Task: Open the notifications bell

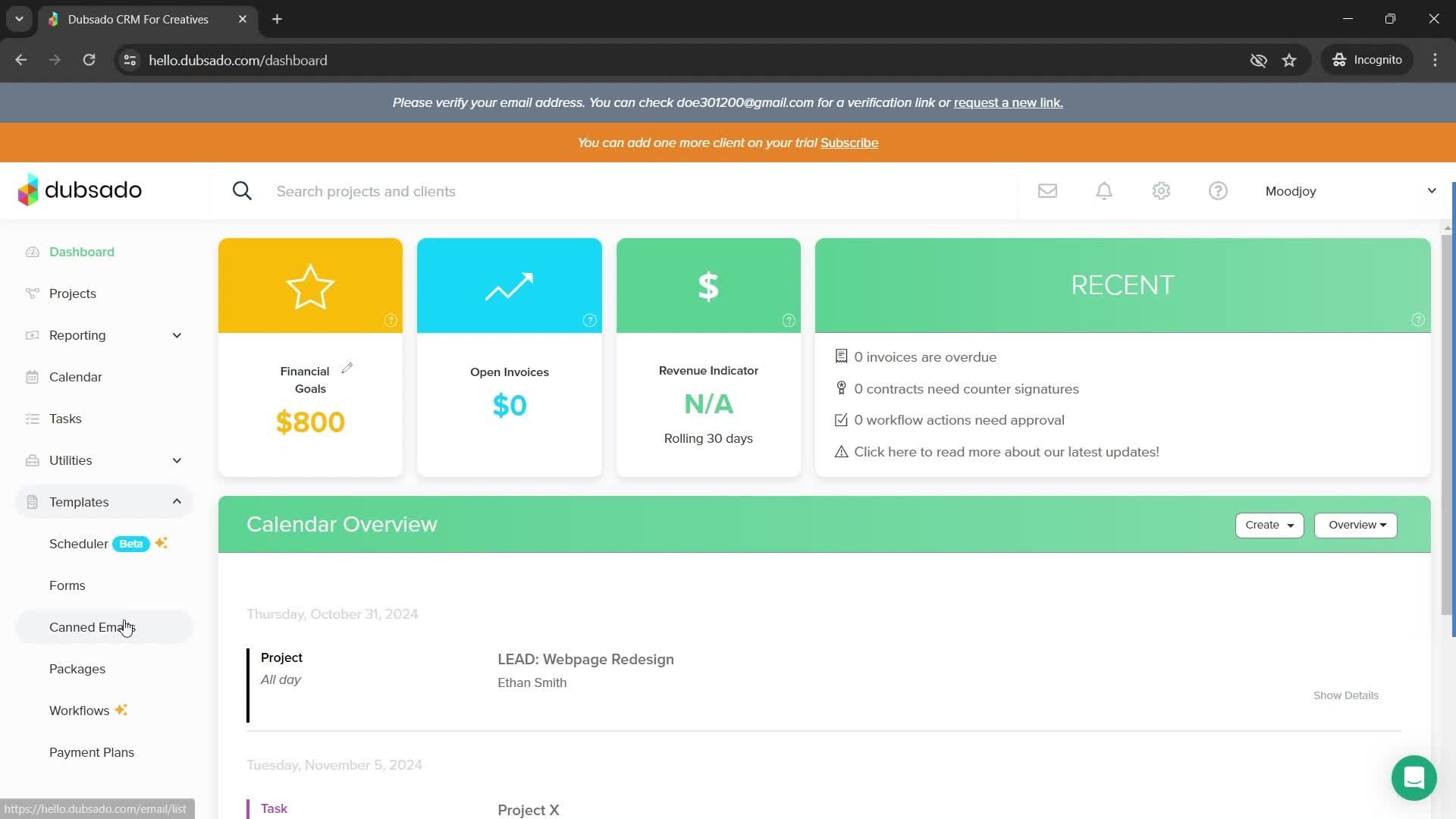Action: (x=1104, y=191)
